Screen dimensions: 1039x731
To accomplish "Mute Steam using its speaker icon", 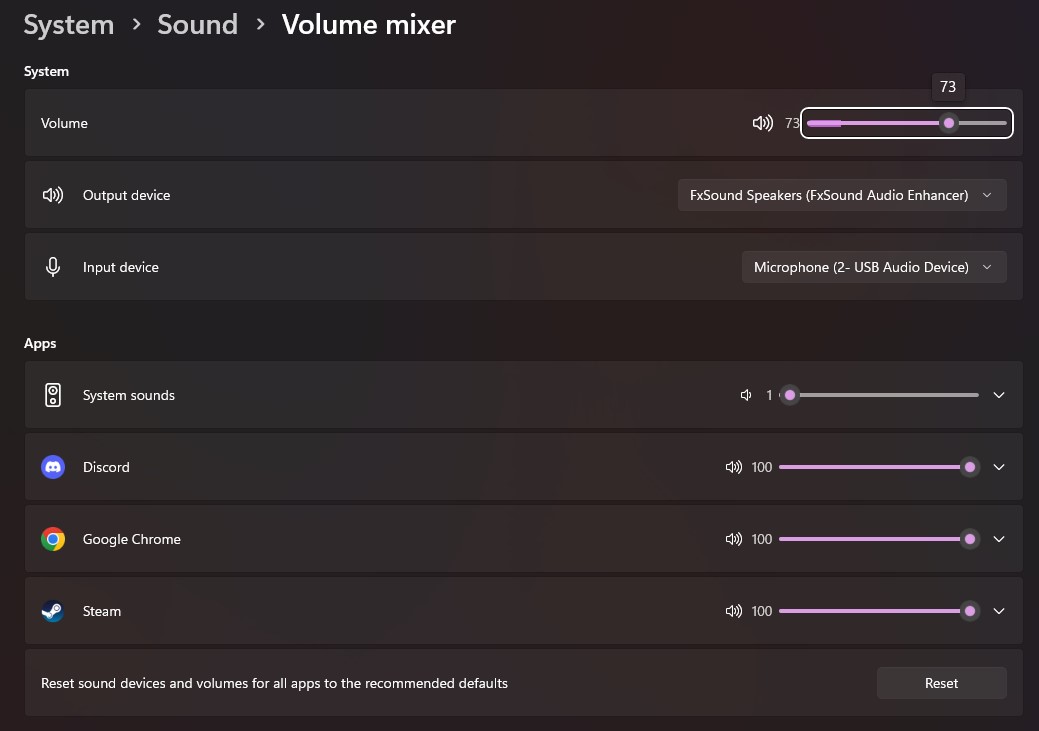I will coord(734,611).
